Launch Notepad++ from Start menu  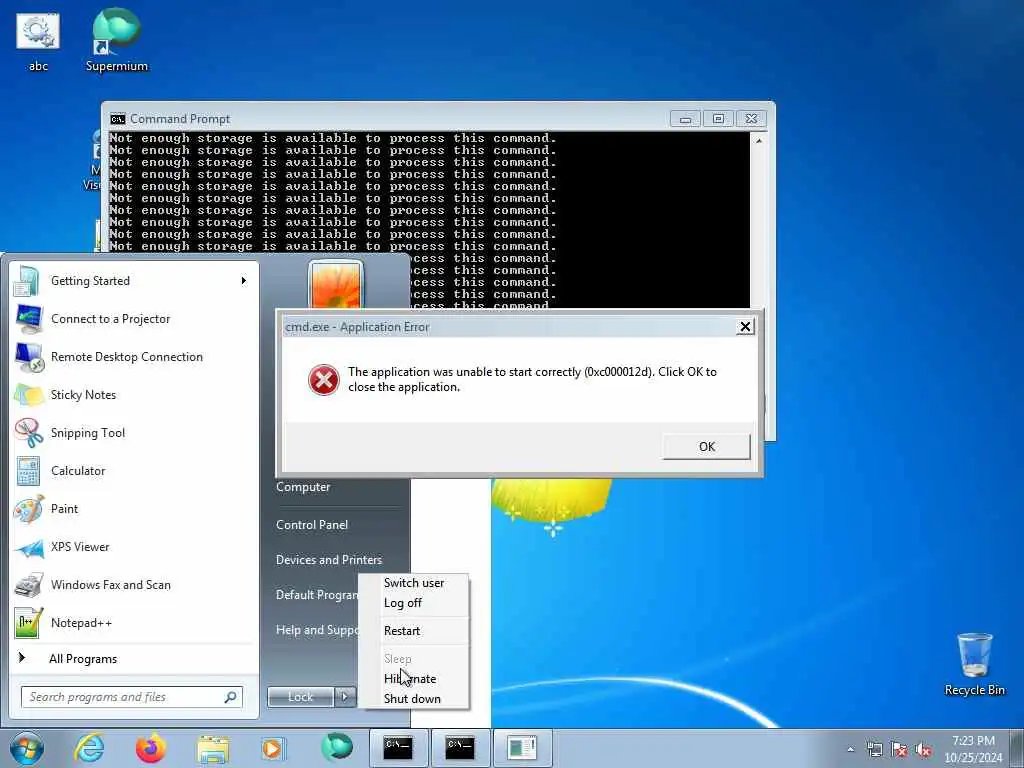tap(135, 623)
